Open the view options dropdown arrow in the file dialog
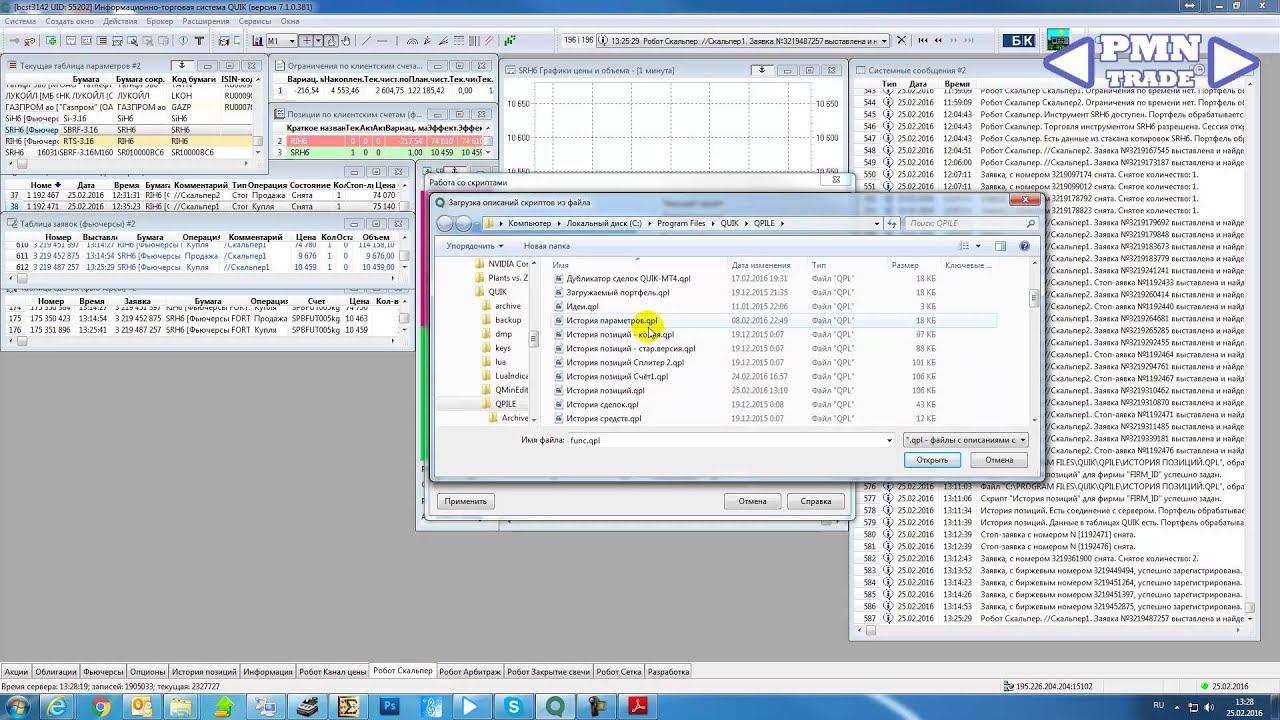This screenshot has height=720, width=1280. pyautogui.click(x=978, y=246)
